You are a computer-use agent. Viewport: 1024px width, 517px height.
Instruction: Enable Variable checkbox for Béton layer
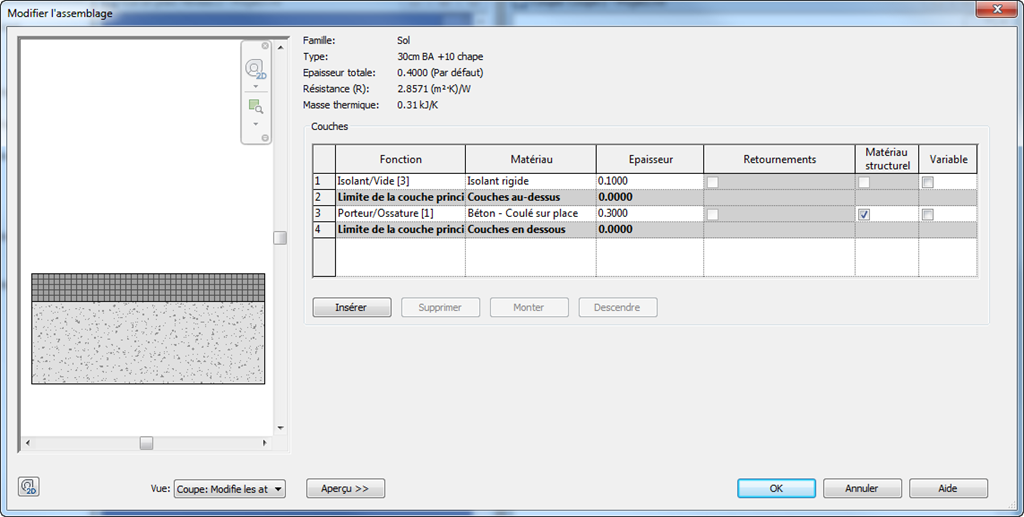[928, 215]
